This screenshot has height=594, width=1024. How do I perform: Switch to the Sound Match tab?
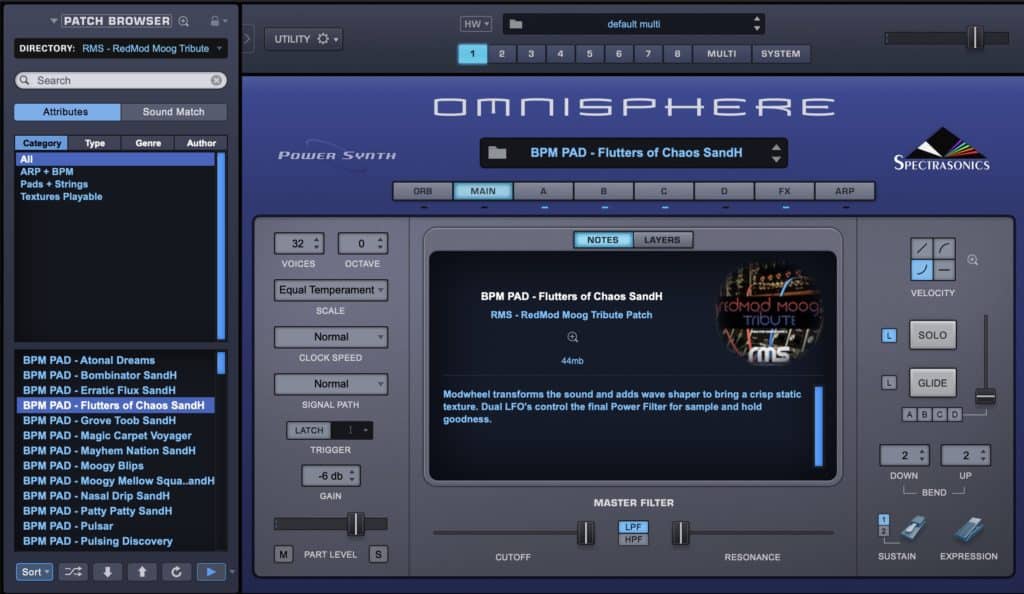(174, 112)
